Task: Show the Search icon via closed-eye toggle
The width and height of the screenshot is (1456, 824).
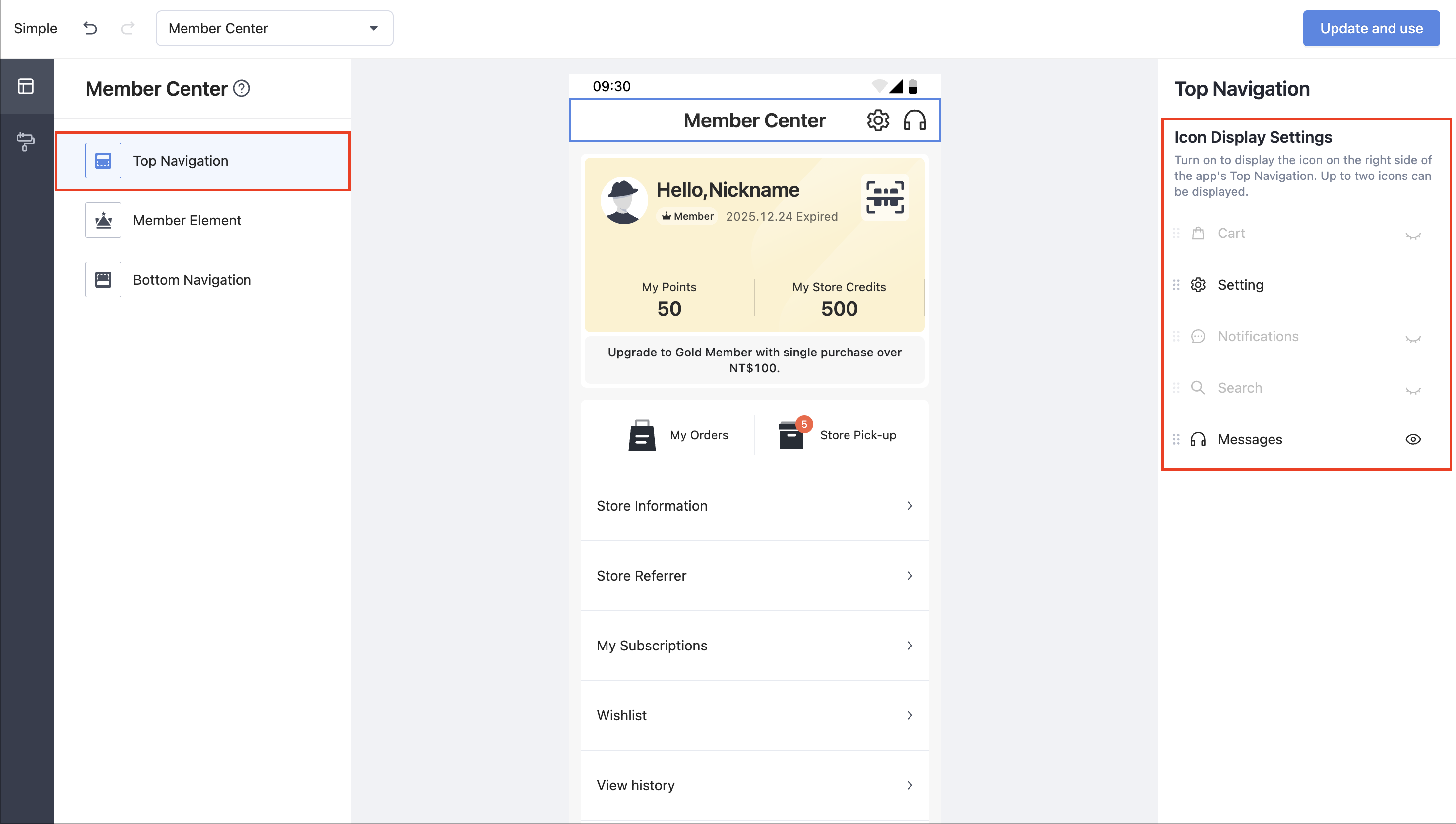Action: (x=1413, y=390)
